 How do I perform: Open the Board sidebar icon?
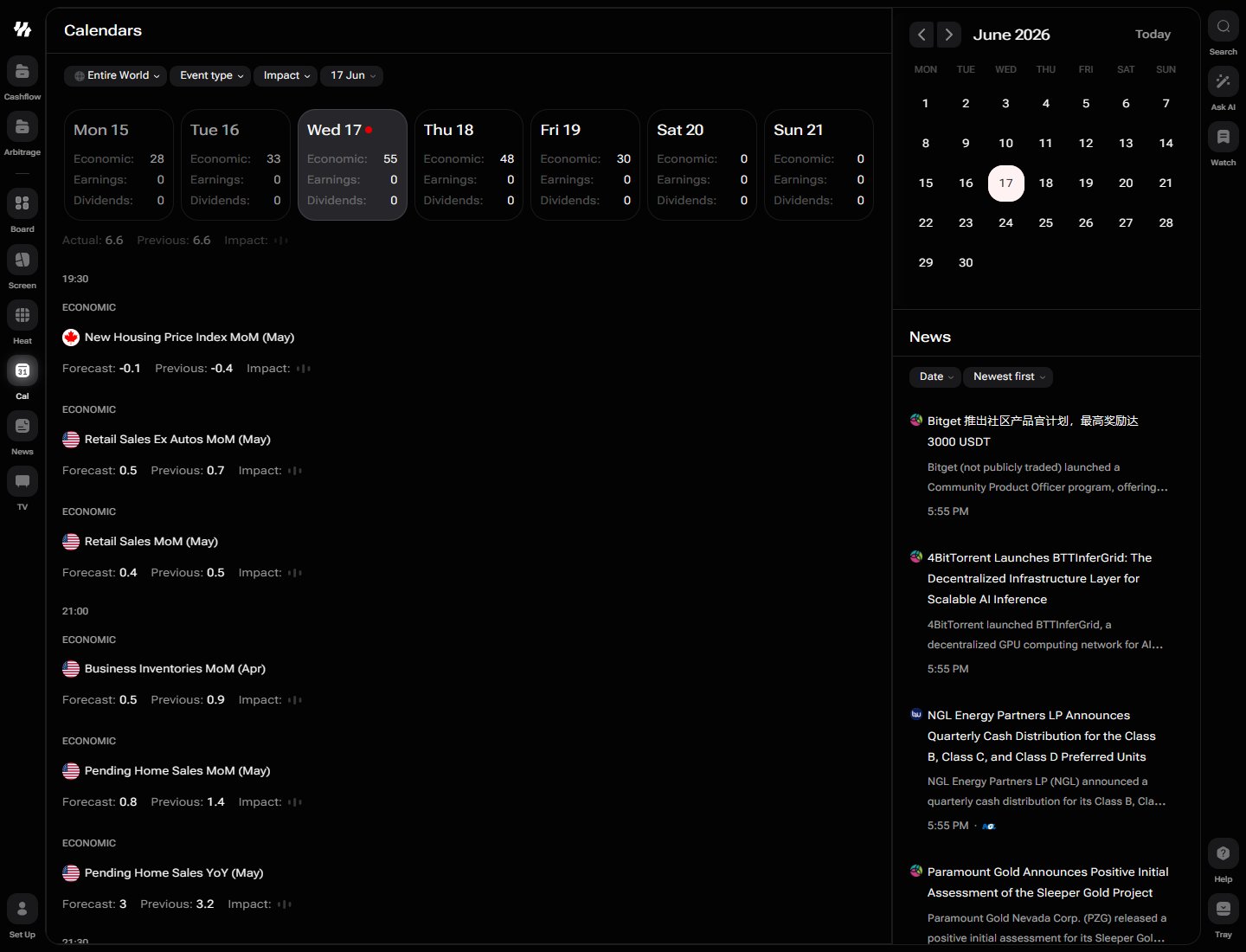(22, 203)
